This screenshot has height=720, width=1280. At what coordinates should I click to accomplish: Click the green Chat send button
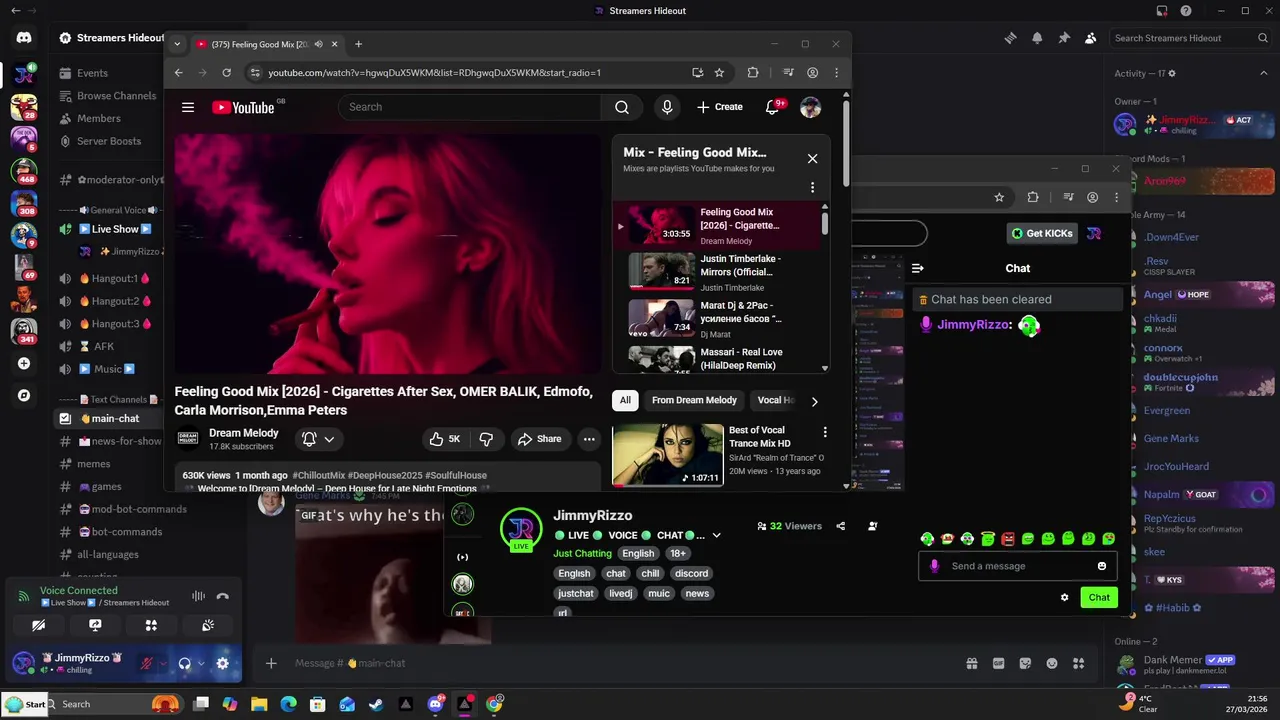coord(1099,598)
